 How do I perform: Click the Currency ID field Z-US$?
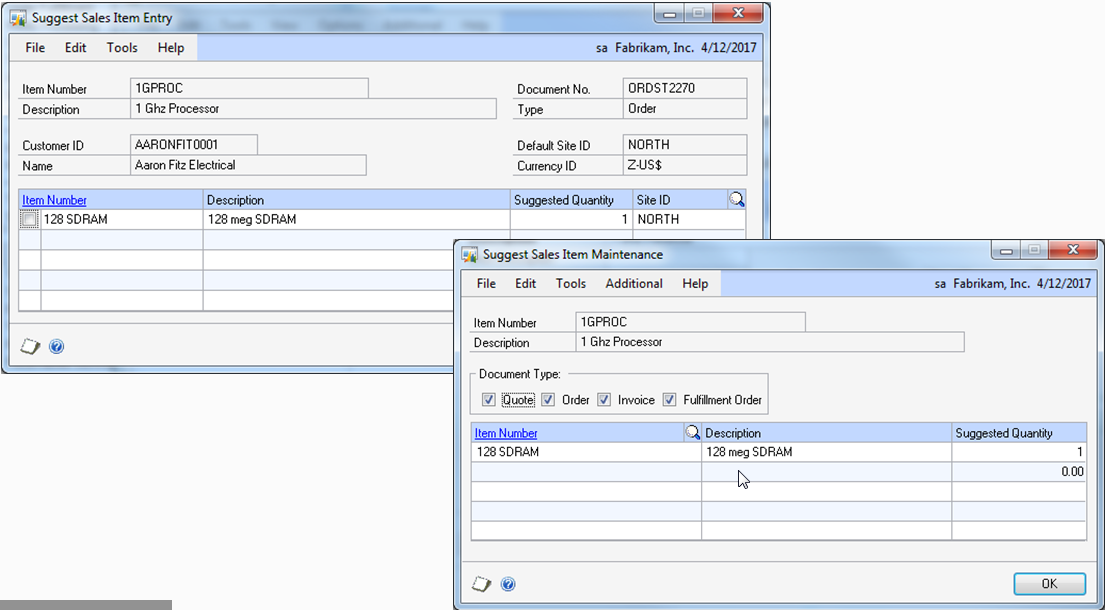coord(685,166)
